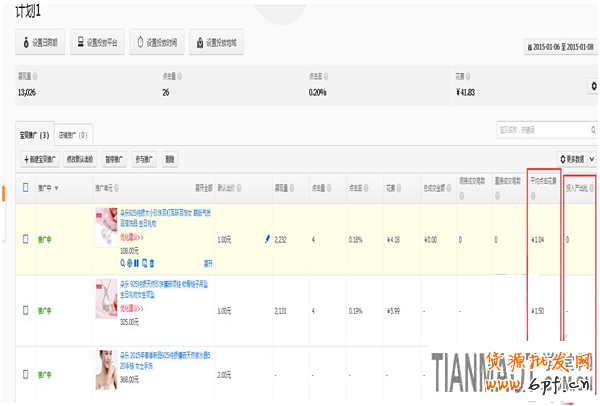The width and height of the screenshot is (600, 406).
Task: Click the first product's necklace thumbnail
Action: pyautogui.click(x=106, y=227)
